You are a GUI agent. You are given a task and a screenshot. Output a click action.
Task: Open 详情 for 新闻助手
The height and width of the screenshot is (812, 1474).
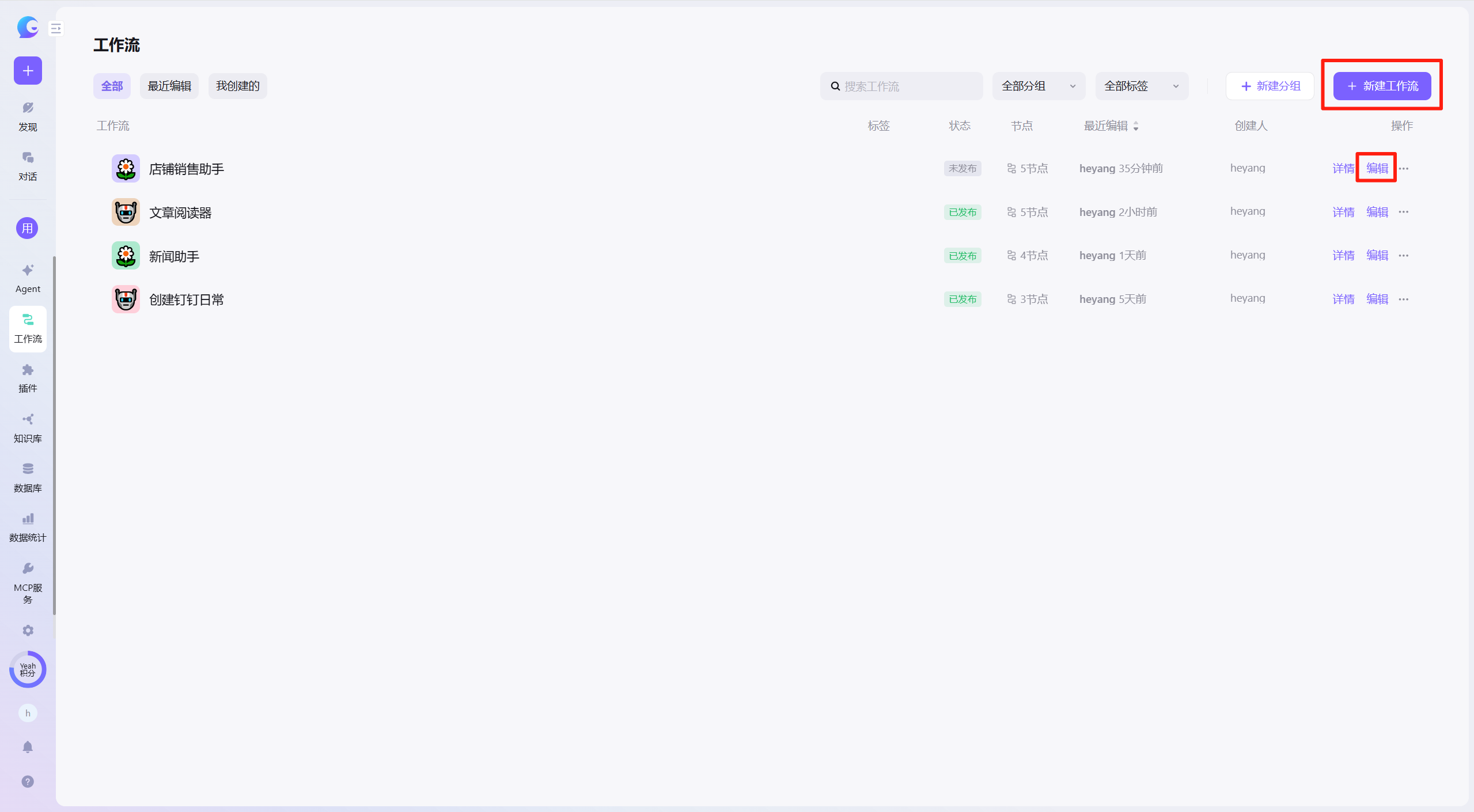tap(1343, 256)
